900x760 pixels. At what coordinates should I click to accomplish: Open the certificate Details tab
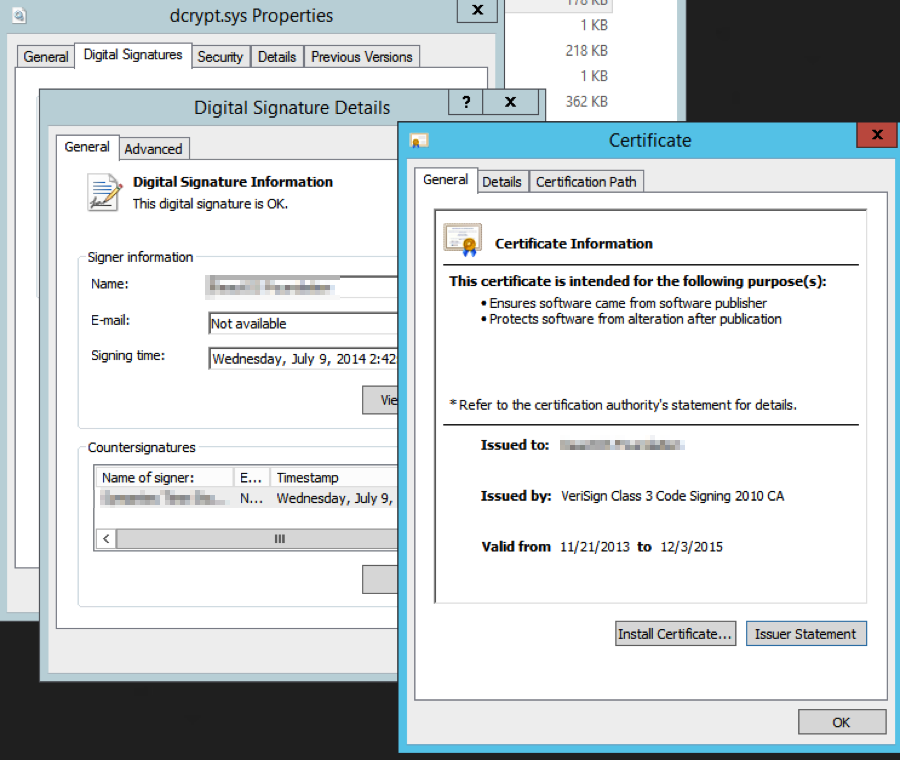coord(501,181)
